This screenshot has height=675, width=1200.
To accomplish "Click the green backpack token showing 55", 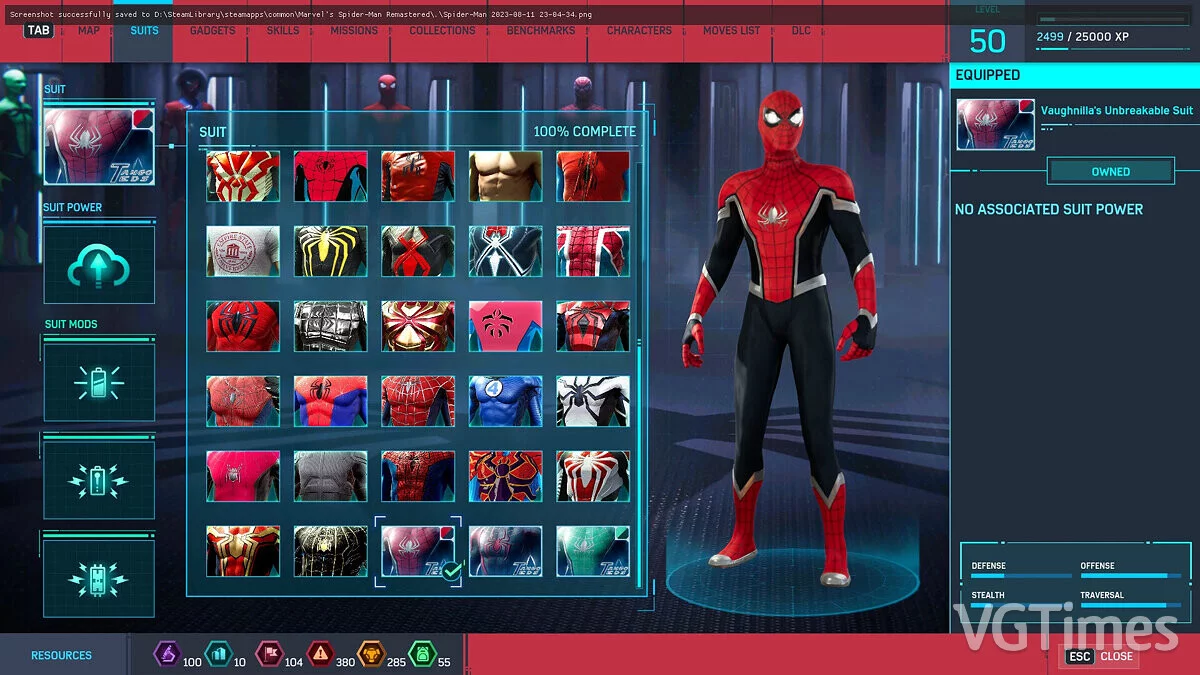I will tap(422, 655).
